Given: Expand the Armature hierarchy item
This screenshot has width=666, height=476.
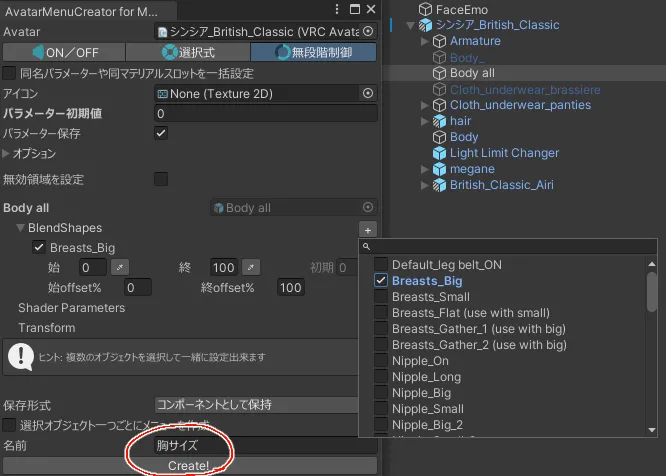Looking at the screenshot, I should click(424, 41).
